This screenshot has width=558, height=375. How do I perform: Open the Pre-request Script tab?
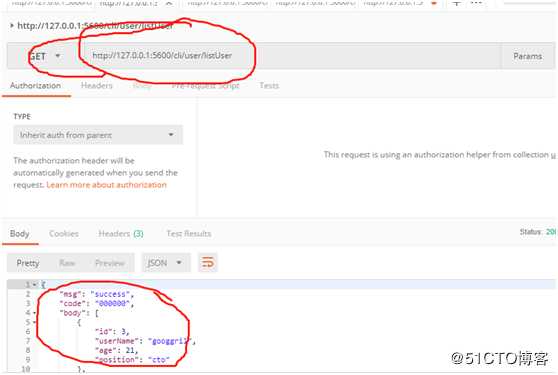(205, 86)
